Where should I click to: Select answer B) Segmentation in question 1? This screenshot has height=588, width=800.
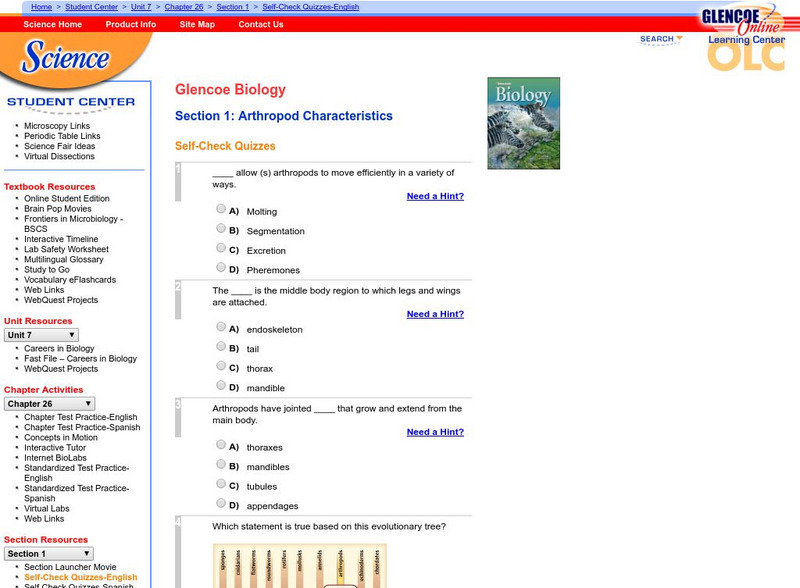click(x=221, y=227)
